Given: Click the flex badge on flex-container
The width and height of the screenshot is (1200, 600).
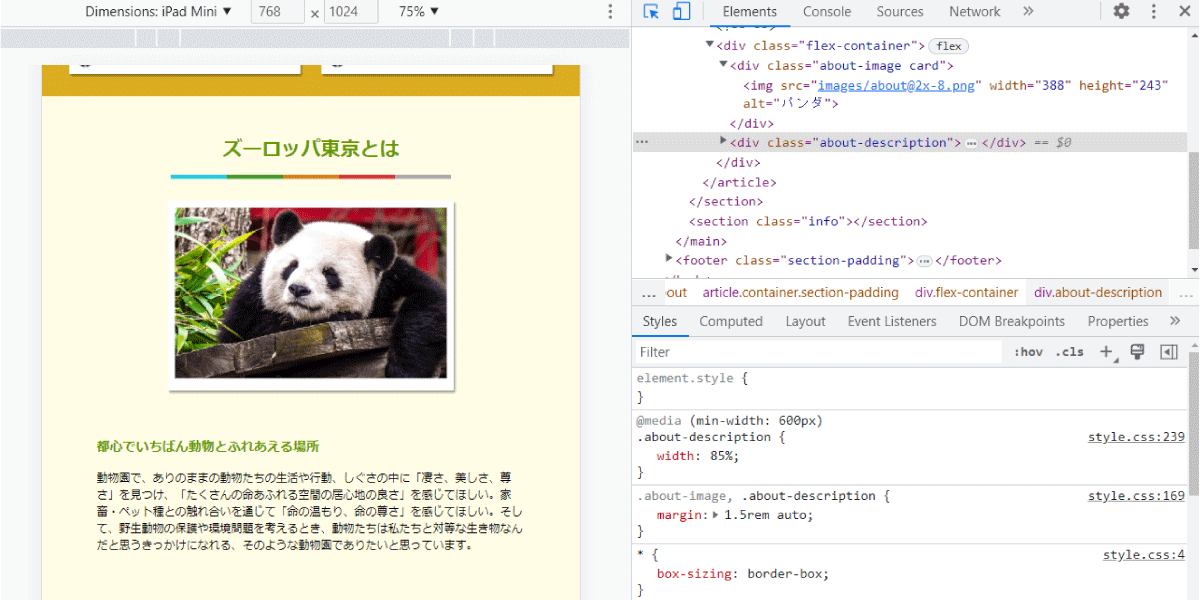Looking at the screenshot, I should tap(949, 46).
